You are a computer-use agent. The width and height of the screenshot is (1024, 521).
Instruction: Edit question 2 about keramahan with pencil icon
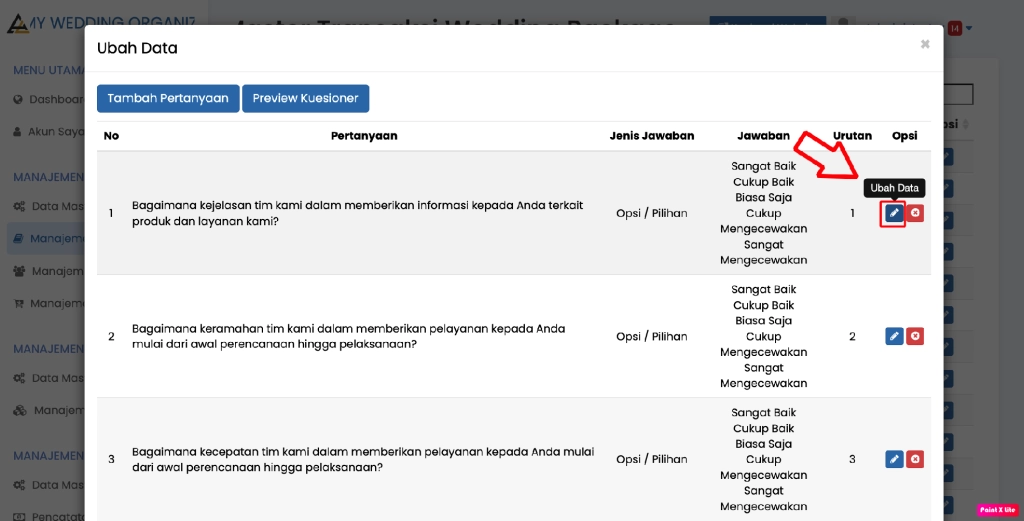[894, 336]
